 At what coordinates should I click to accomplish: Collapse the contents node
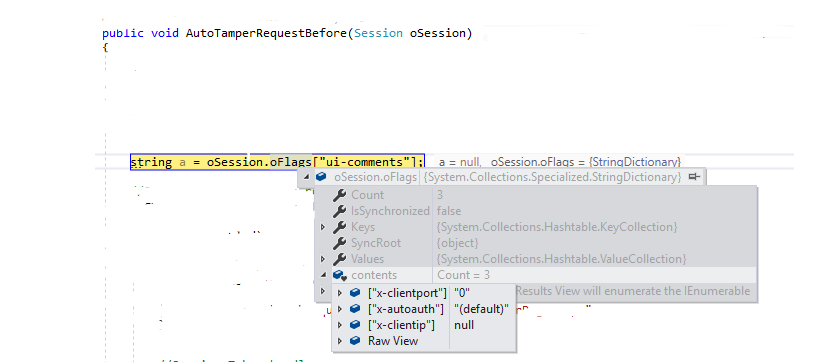pos(323,275)
